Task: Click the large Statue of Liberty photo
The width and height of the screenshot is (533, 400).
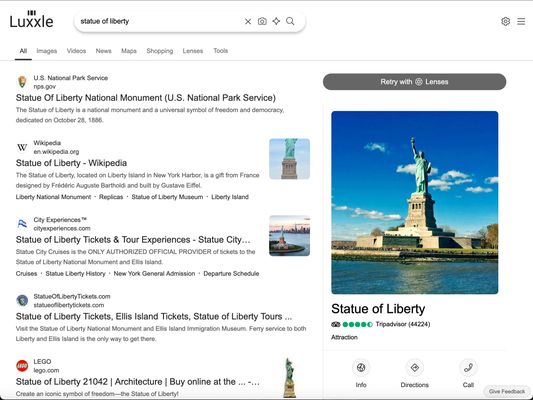Action: click(415, 203)
